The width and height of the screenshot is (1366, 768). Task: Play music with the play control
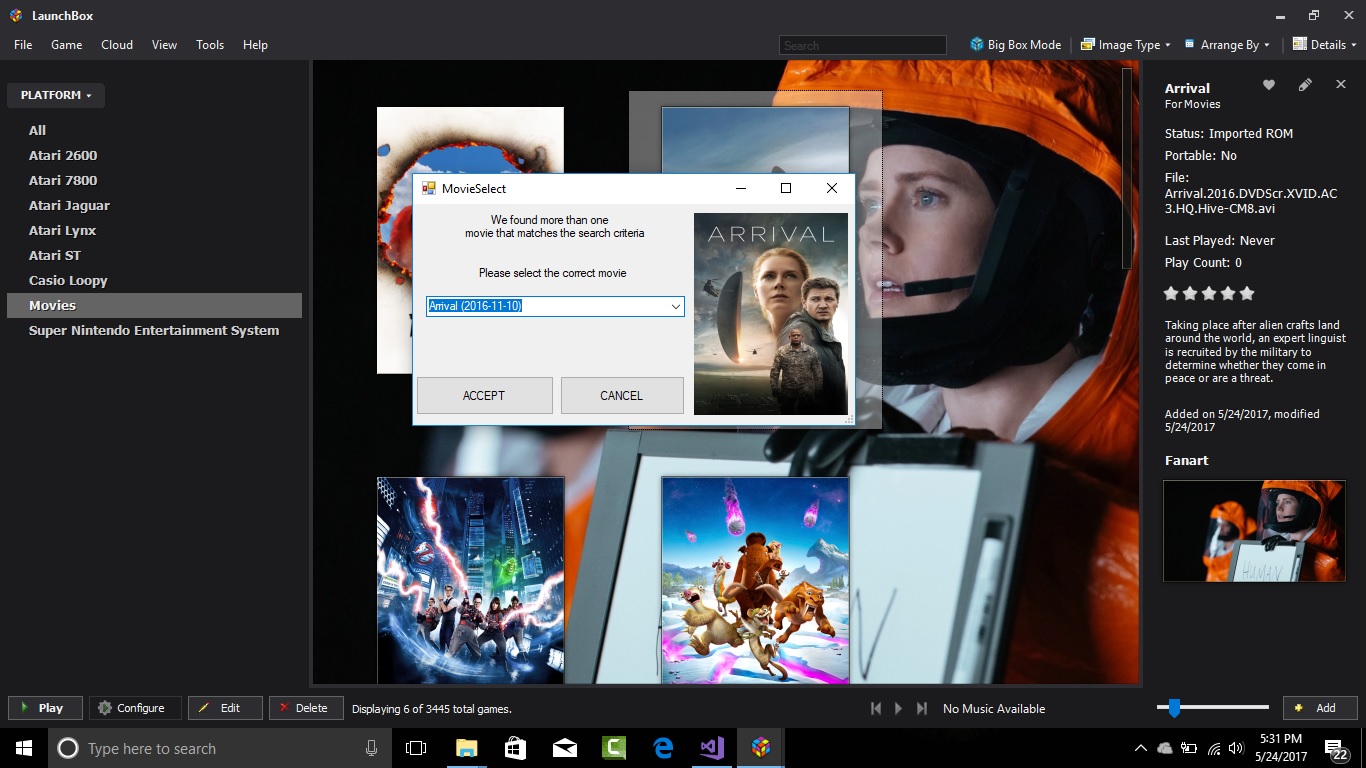click(898, 708)
